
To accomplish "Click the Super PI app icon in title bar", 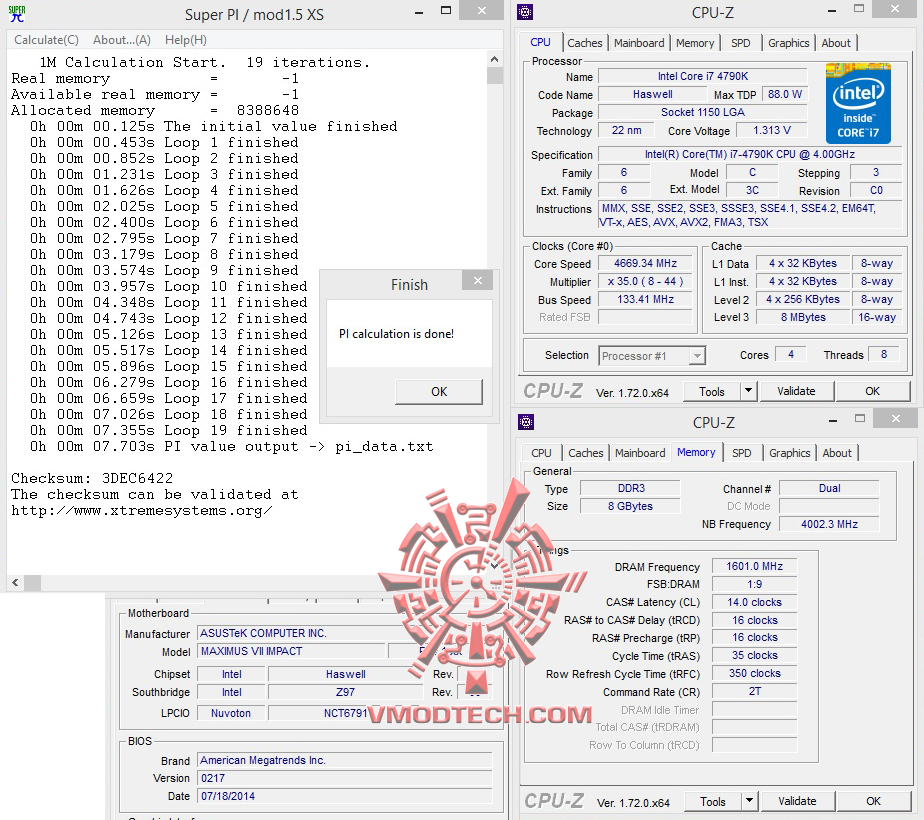I will [17, 14].
